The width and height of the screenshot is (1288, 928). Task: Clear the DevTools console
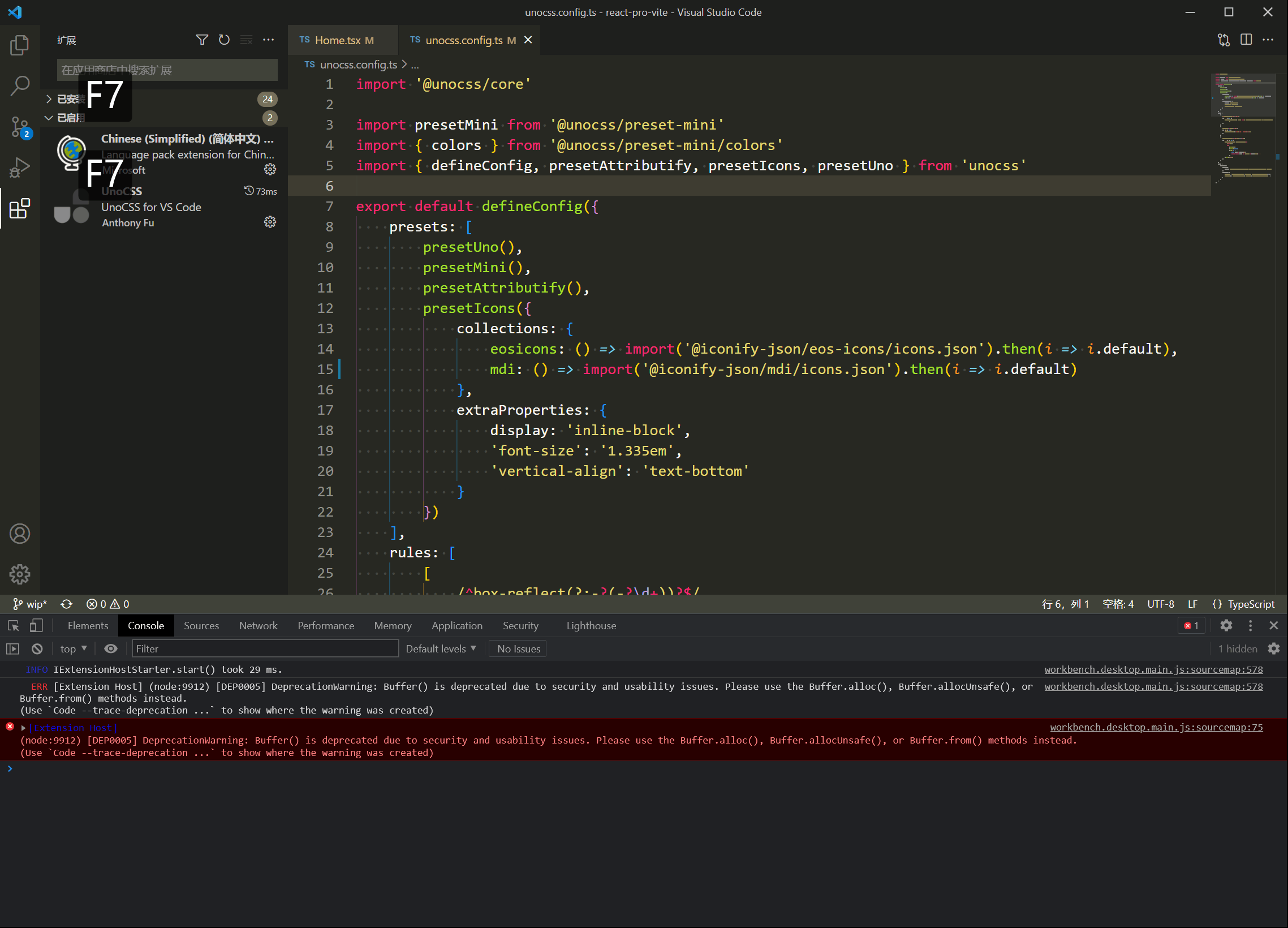37,648
